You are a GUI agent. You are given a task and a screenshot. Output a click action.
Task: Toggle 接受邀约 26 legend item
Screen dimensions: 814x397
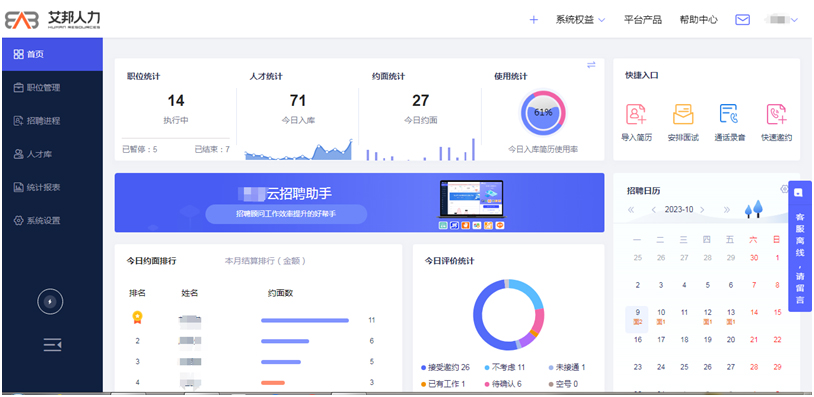tap(445, 367)
